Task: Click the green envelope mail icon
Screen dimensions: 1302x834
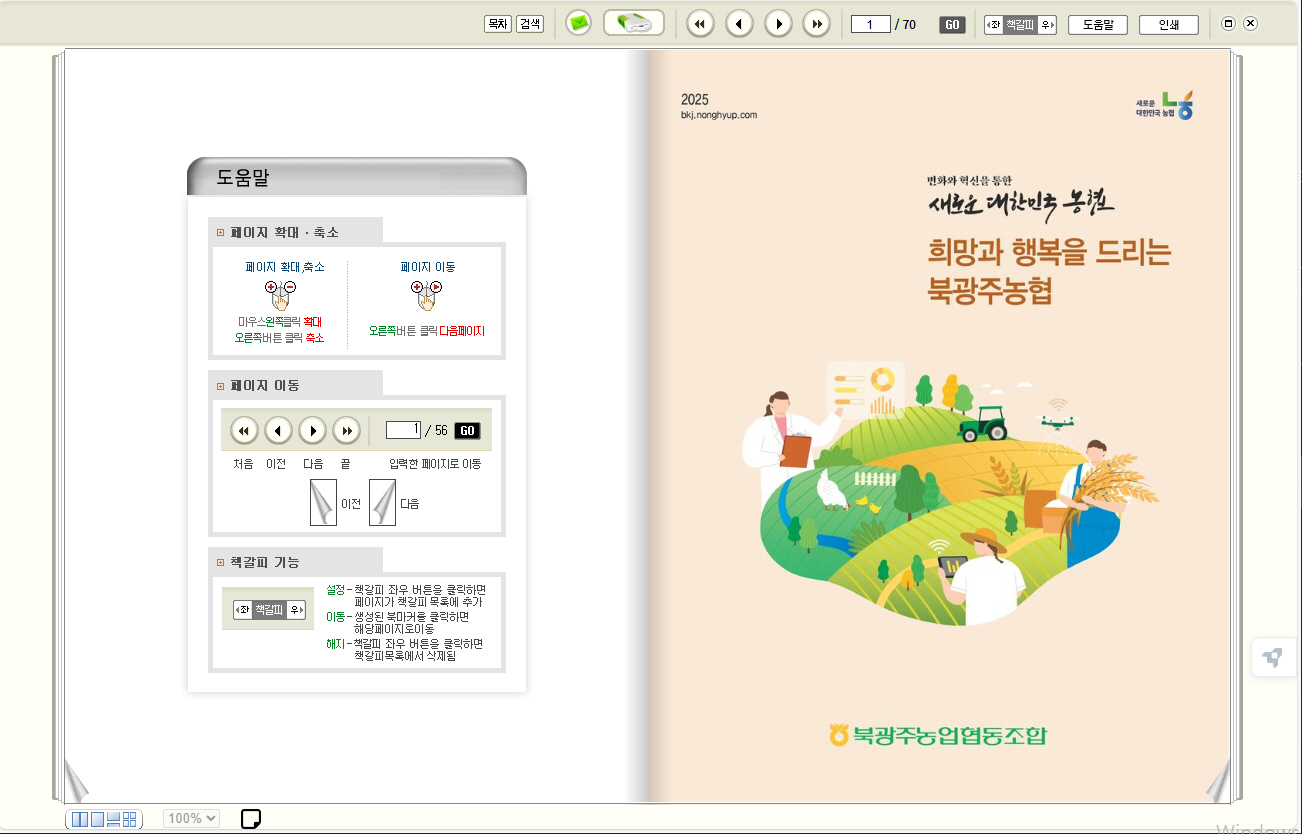Action: coord(578,23)
